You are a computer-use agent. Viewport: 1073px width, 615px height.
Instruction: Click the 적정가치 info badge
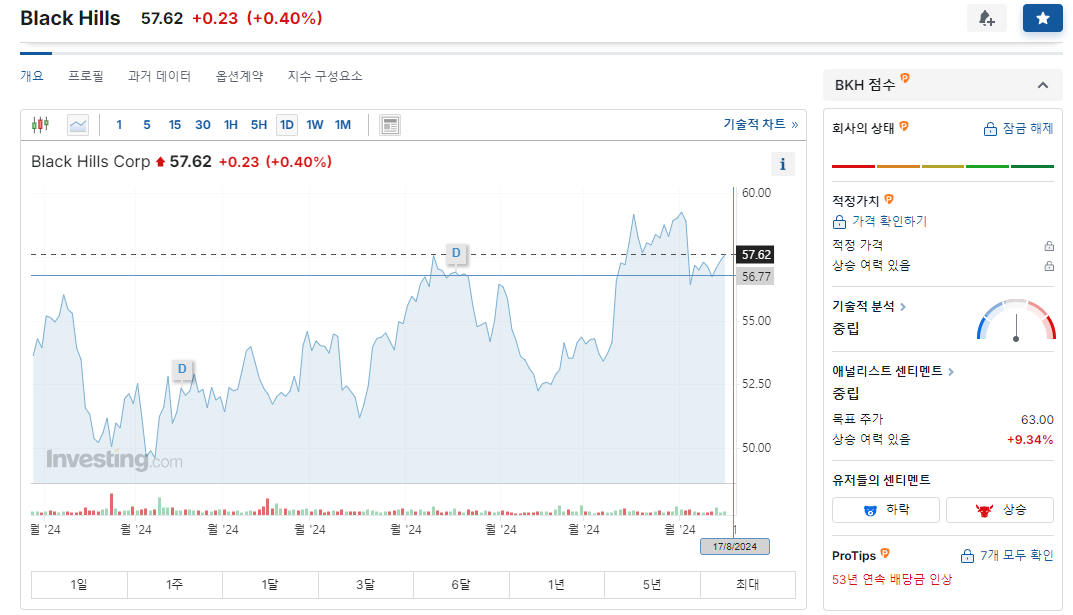(x=889, y=199)
